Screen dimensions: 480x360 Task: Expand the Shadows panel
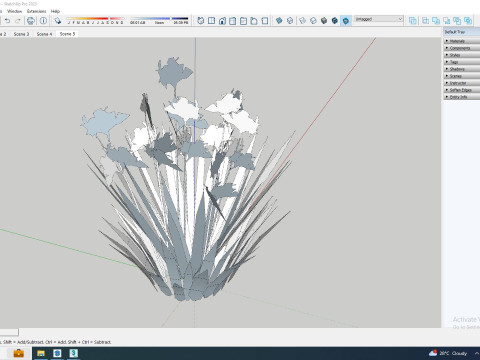462,69
